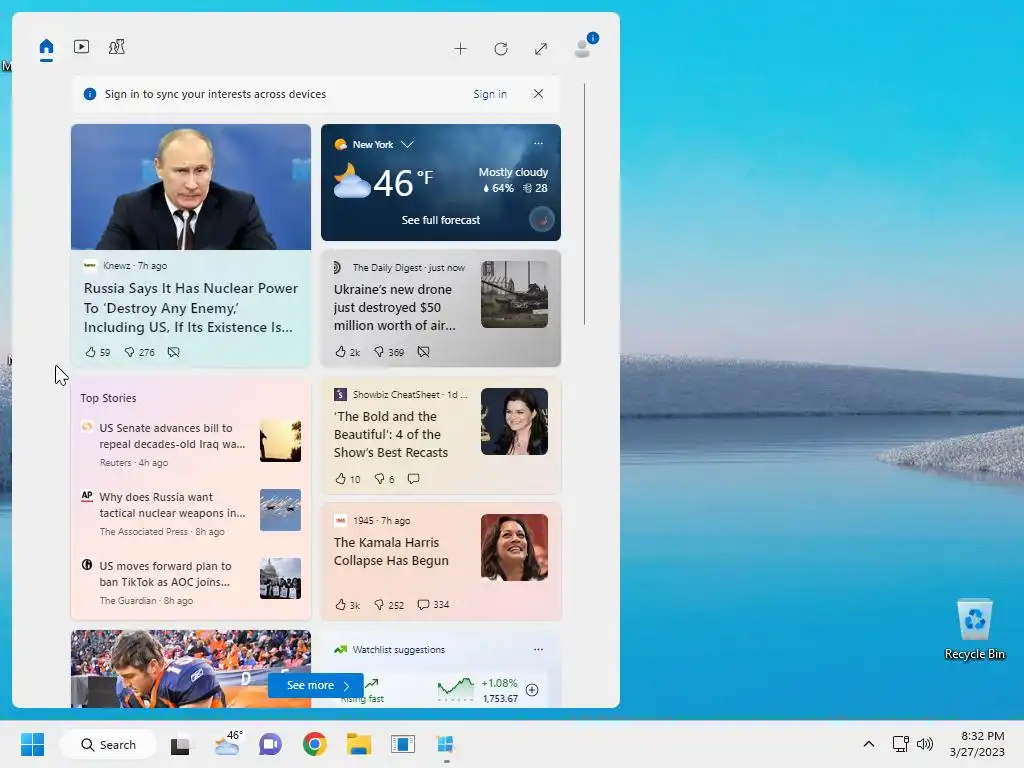Click the Top Stories heading

click(x=108, y=398)
